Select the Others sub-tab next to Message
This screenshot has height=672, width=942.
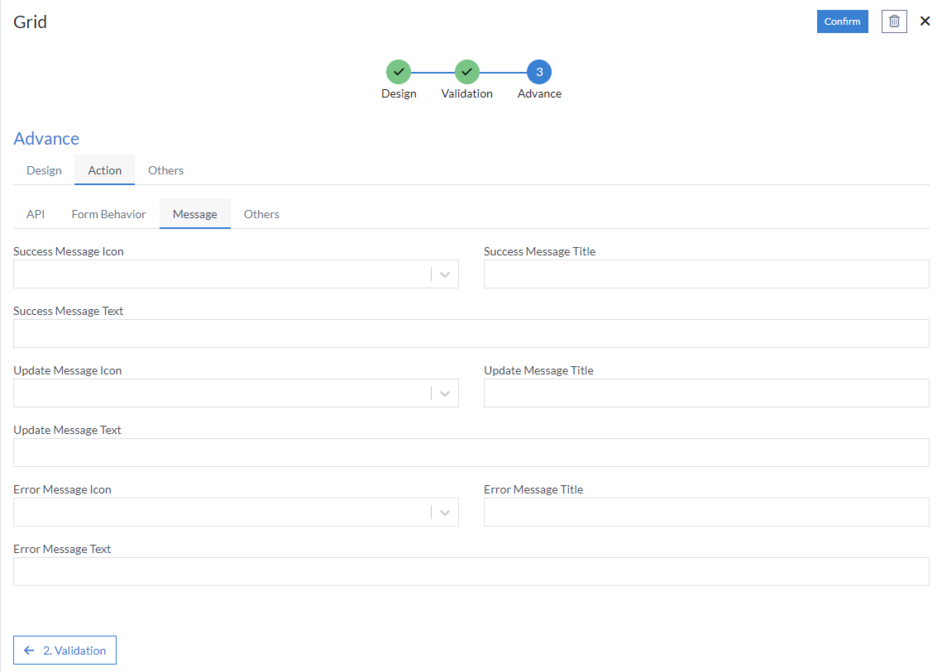[261, 213]
